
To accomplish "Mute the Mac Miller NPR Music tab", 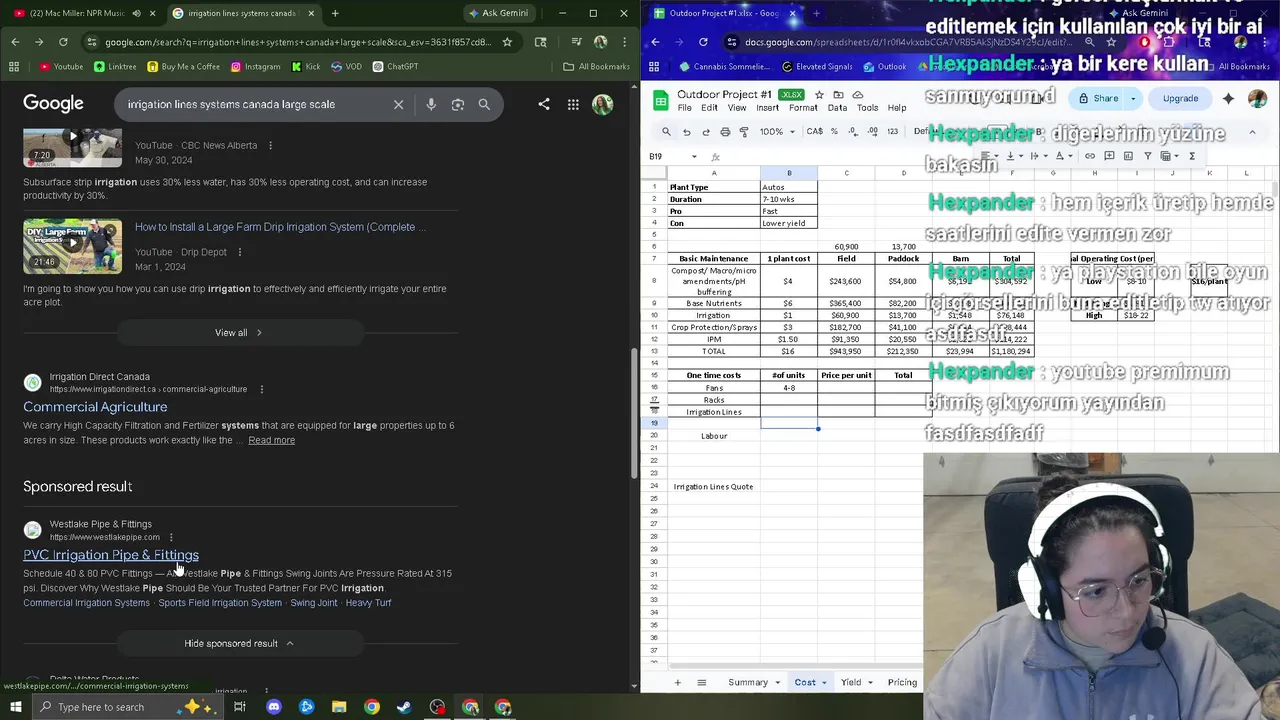I will click(x=136, y=13).
